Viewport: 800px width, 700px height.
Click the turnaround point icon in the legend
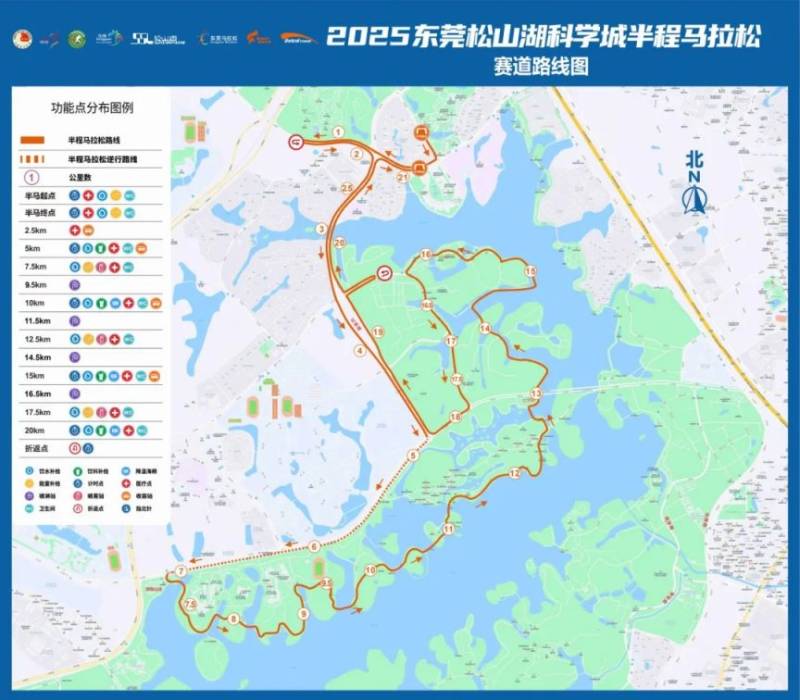(77, 508)
